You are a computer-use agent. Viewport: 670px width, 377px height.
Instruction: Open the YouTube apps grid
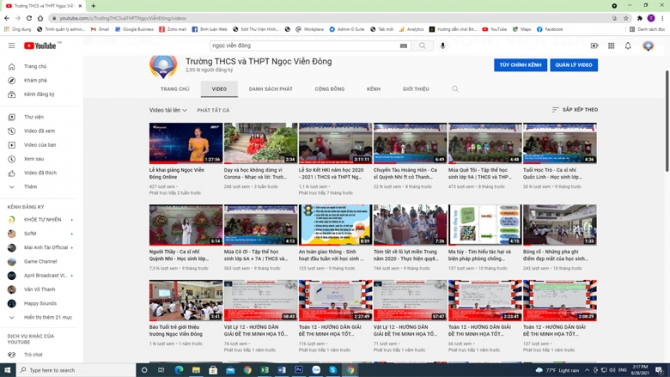(611, 46)
